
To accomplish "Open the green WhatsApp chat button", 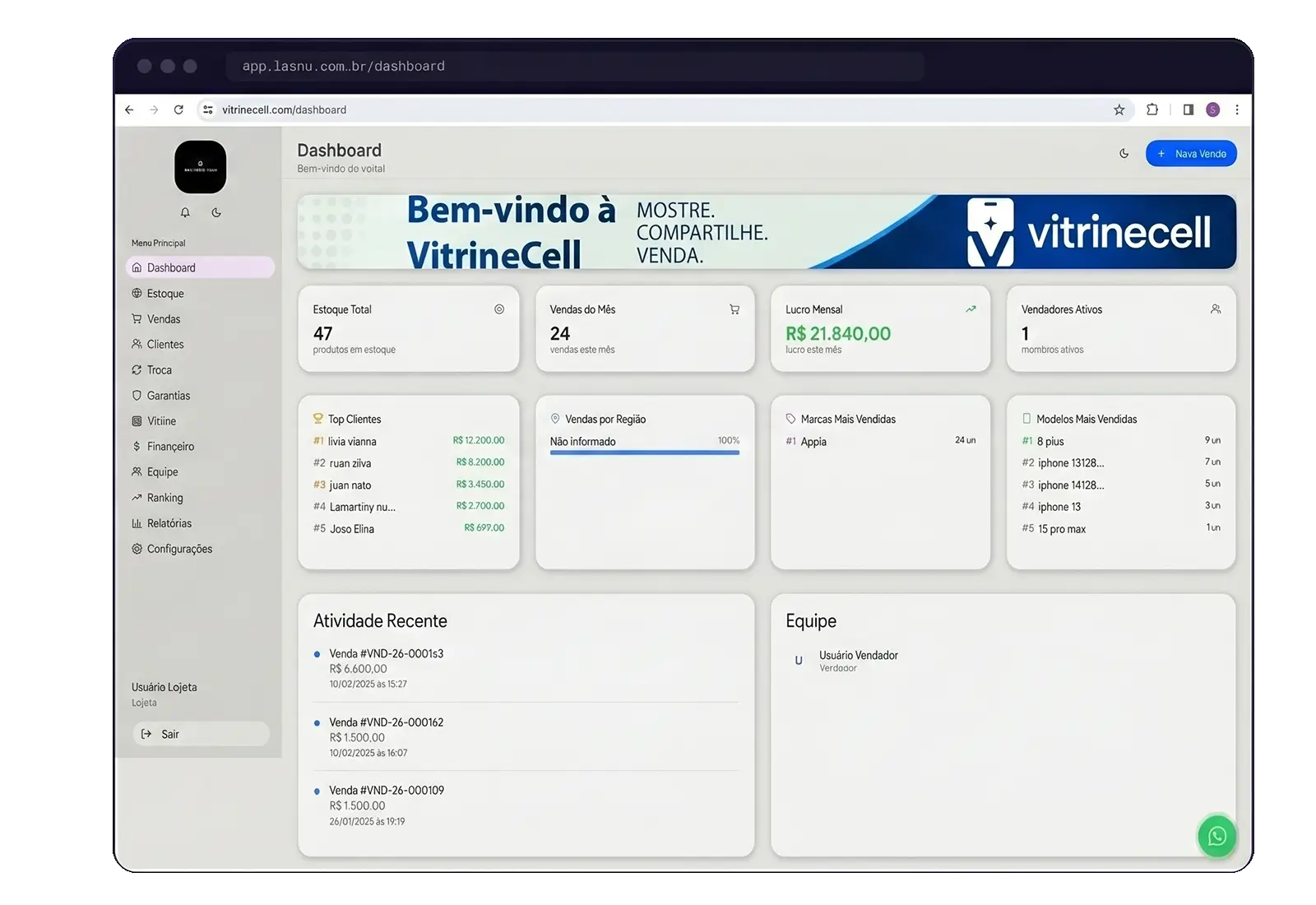I will 1217,837.
